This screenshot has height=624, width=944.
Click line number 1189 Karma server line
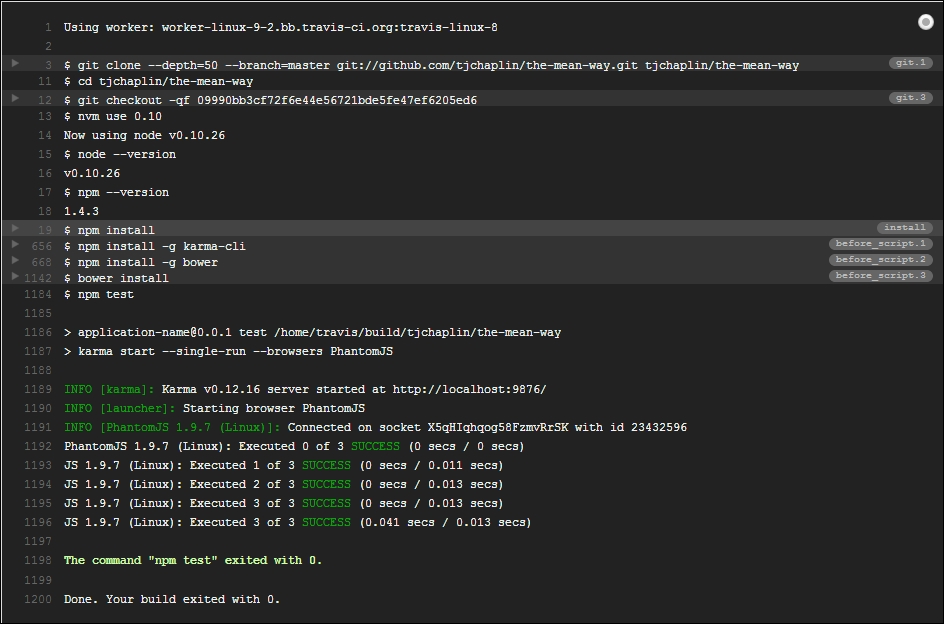[x=37, y=389]
